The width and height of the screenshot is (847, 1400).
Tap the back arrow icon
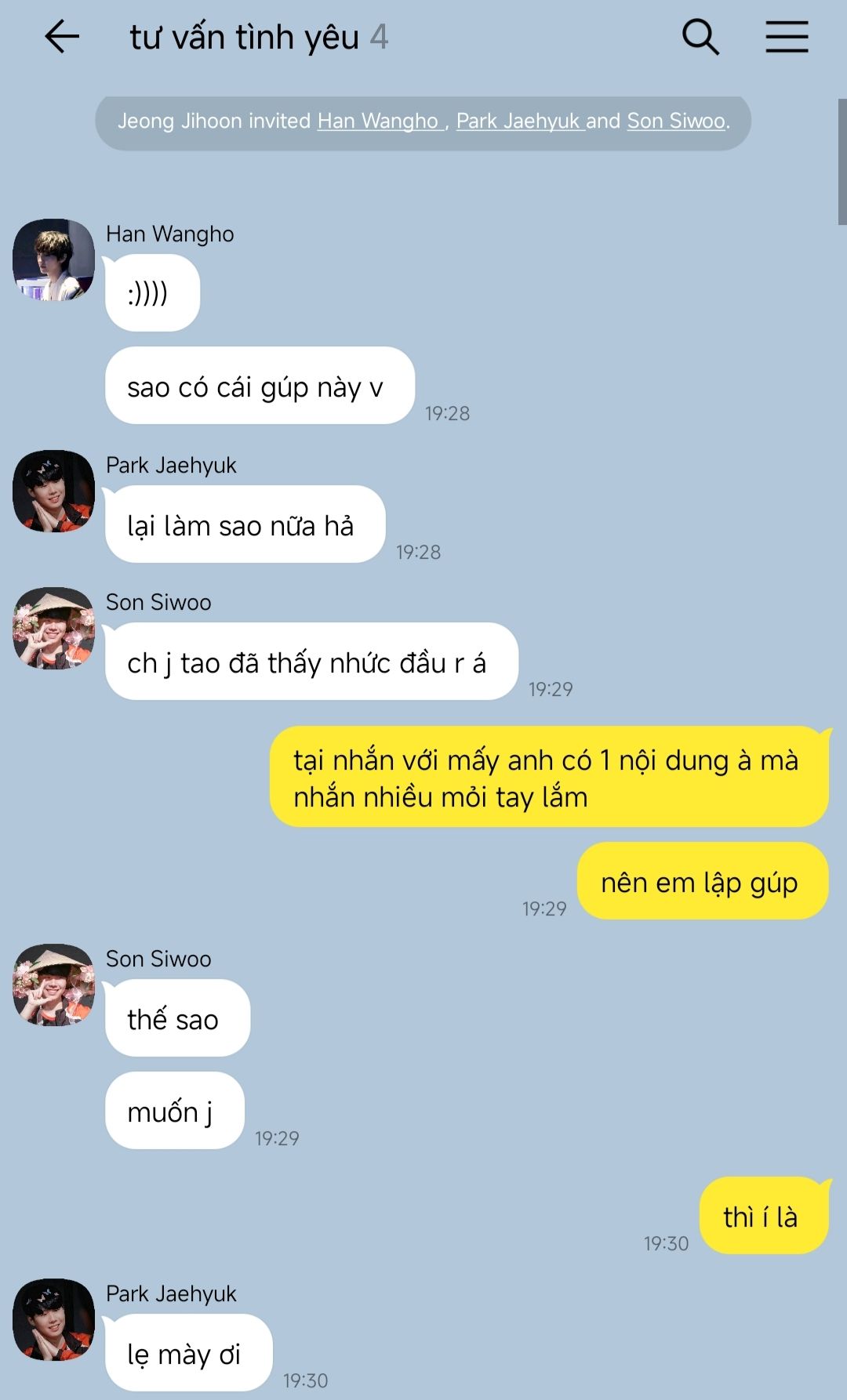(x=62, y=37)
